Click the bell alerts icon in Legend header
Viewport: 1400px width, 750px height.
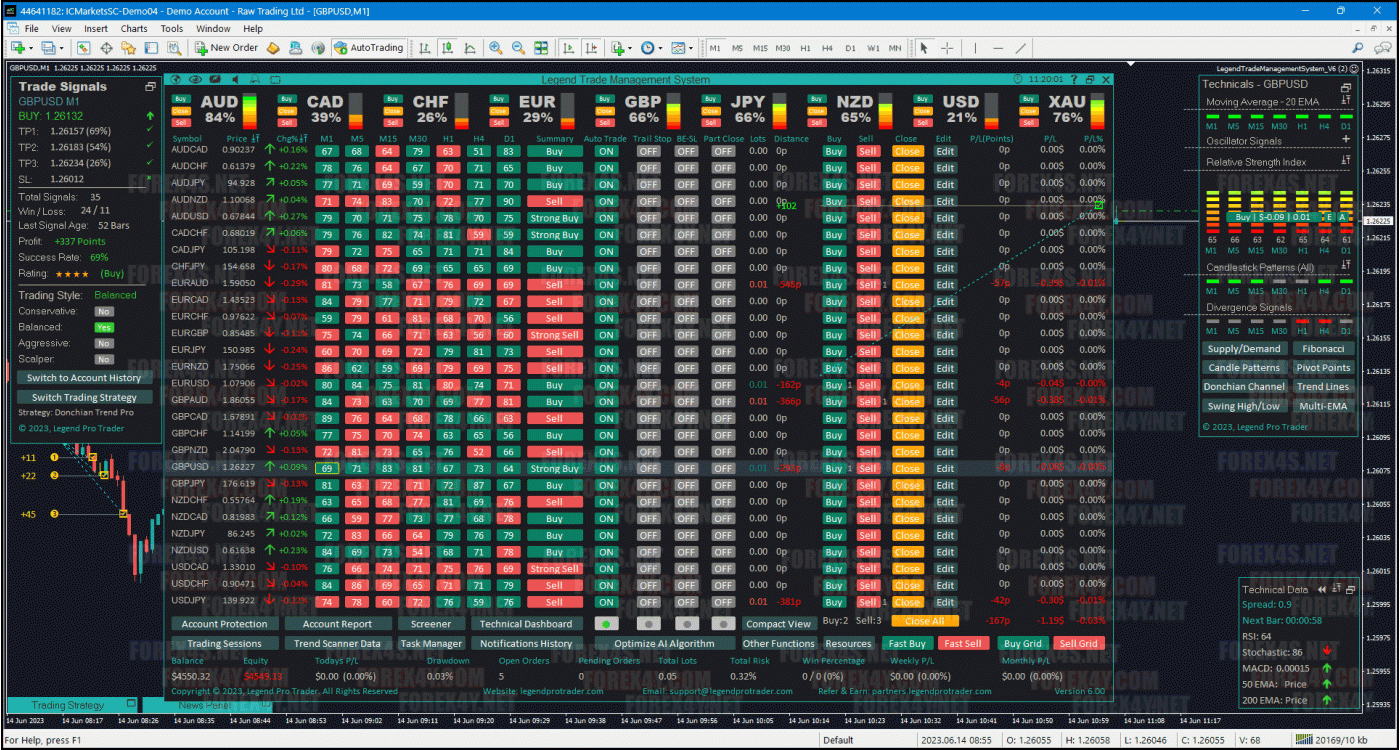(x=255, y=79)
